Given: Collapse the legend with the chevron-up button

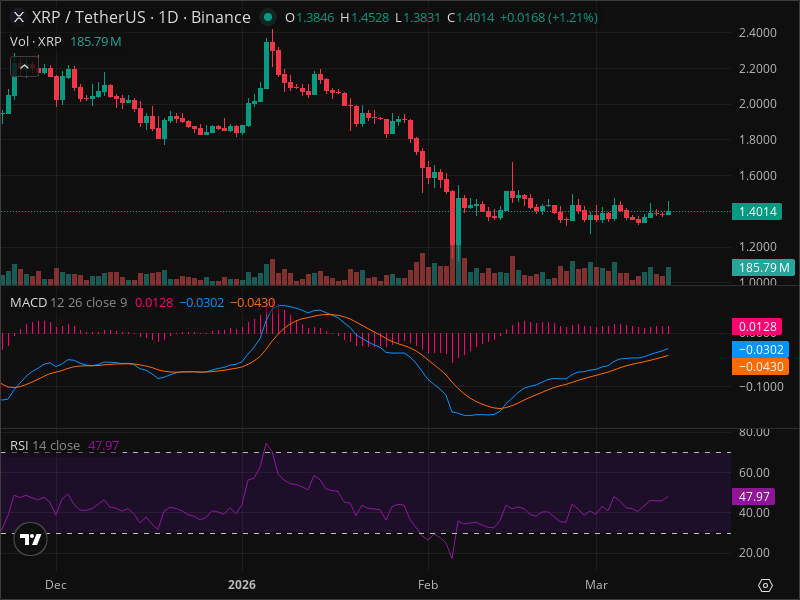Looking at the screenshot, I should click(24, 66).
